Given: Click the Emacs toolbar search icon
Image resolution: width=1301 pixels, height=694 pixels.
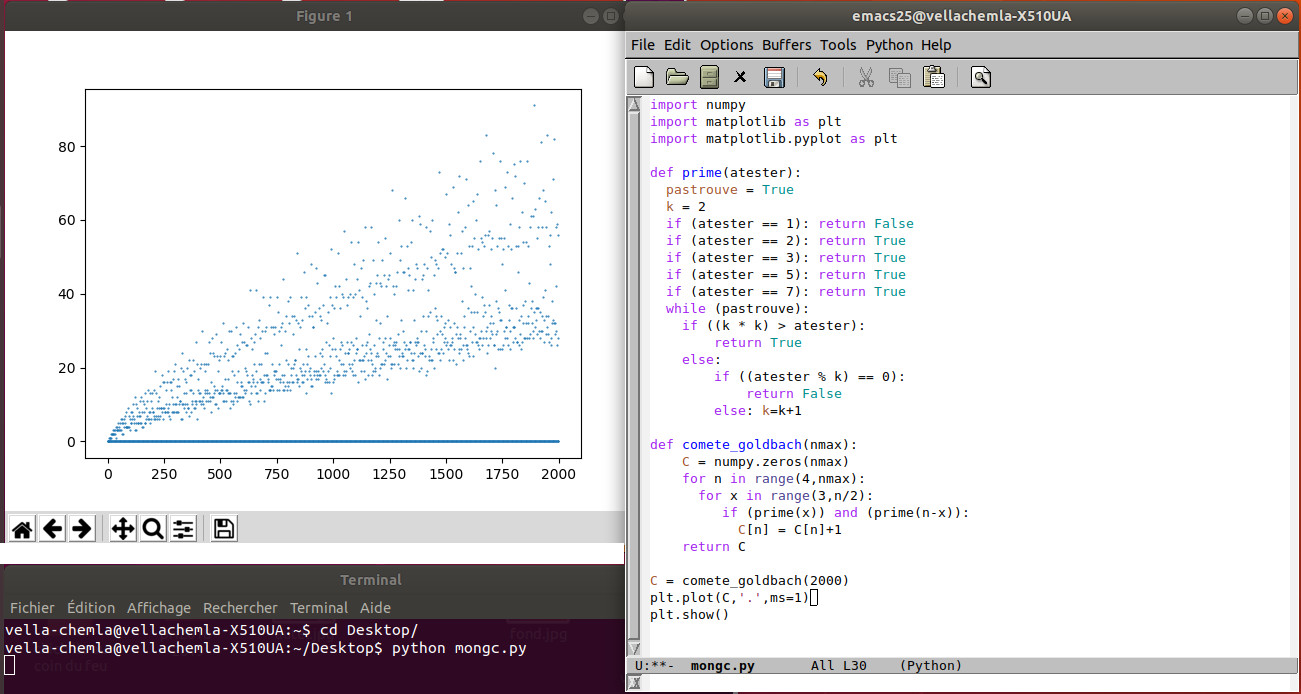Looking at the screenshot, I should pyautogui.click(x=980, y=77).
